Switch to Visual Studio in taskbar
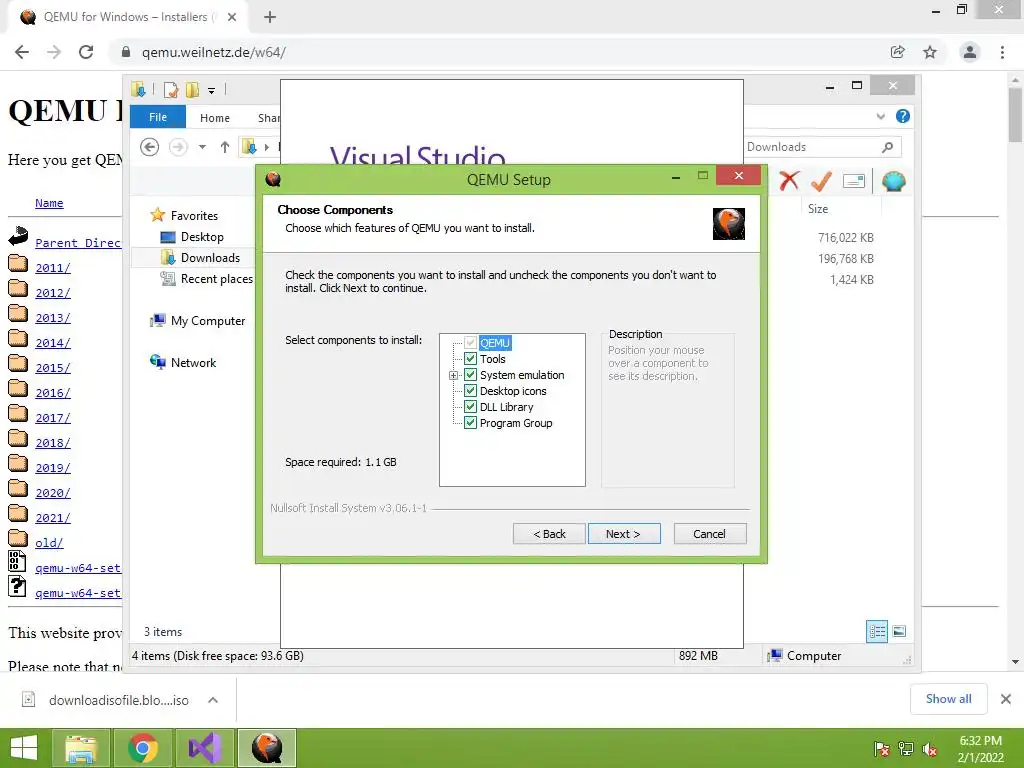Viewport: 1024px width, 768px height. click(x=205, y=748)
